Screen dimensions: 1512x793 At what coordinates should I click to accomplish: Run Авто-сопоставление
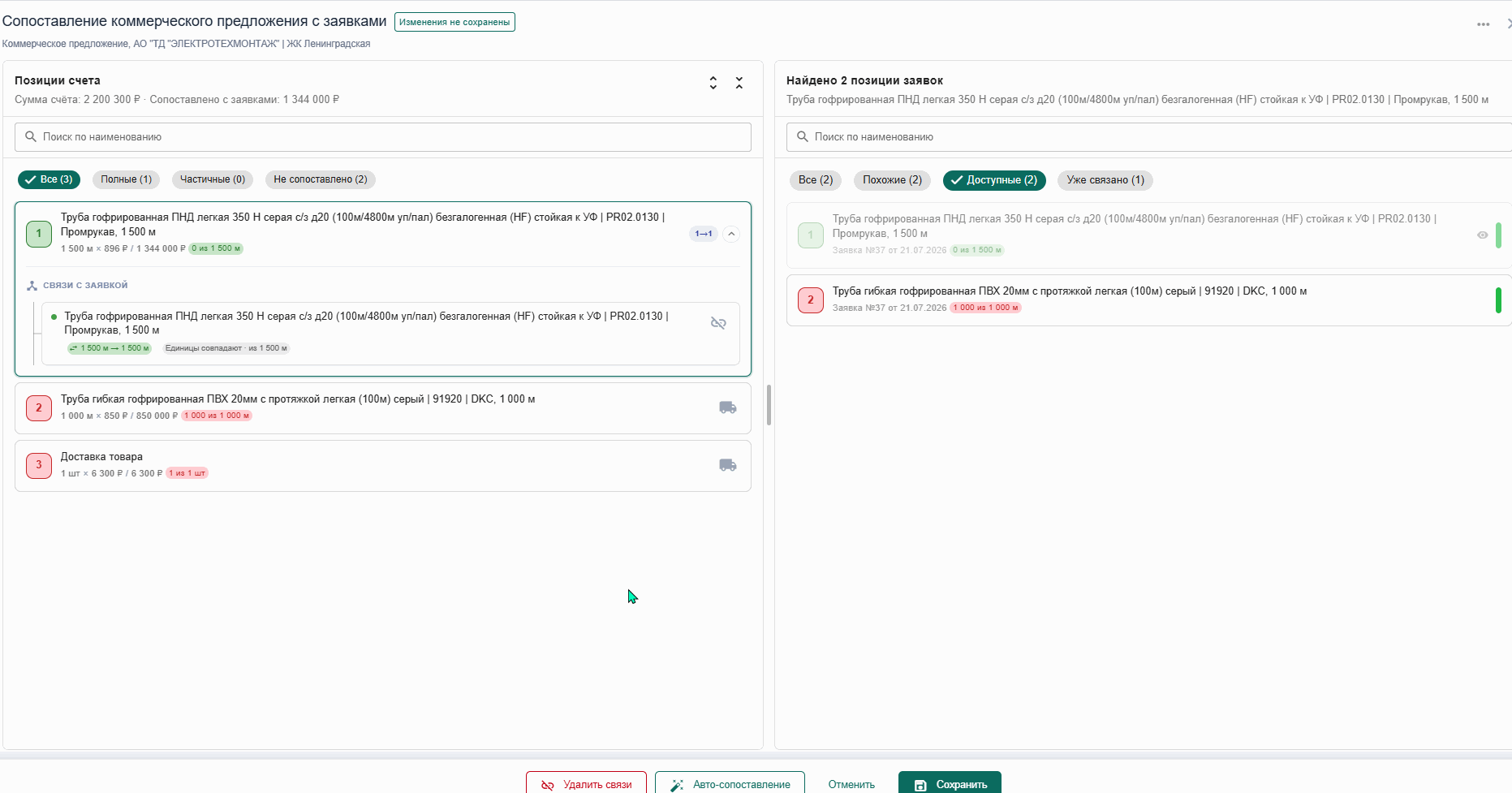pos(730,784)
